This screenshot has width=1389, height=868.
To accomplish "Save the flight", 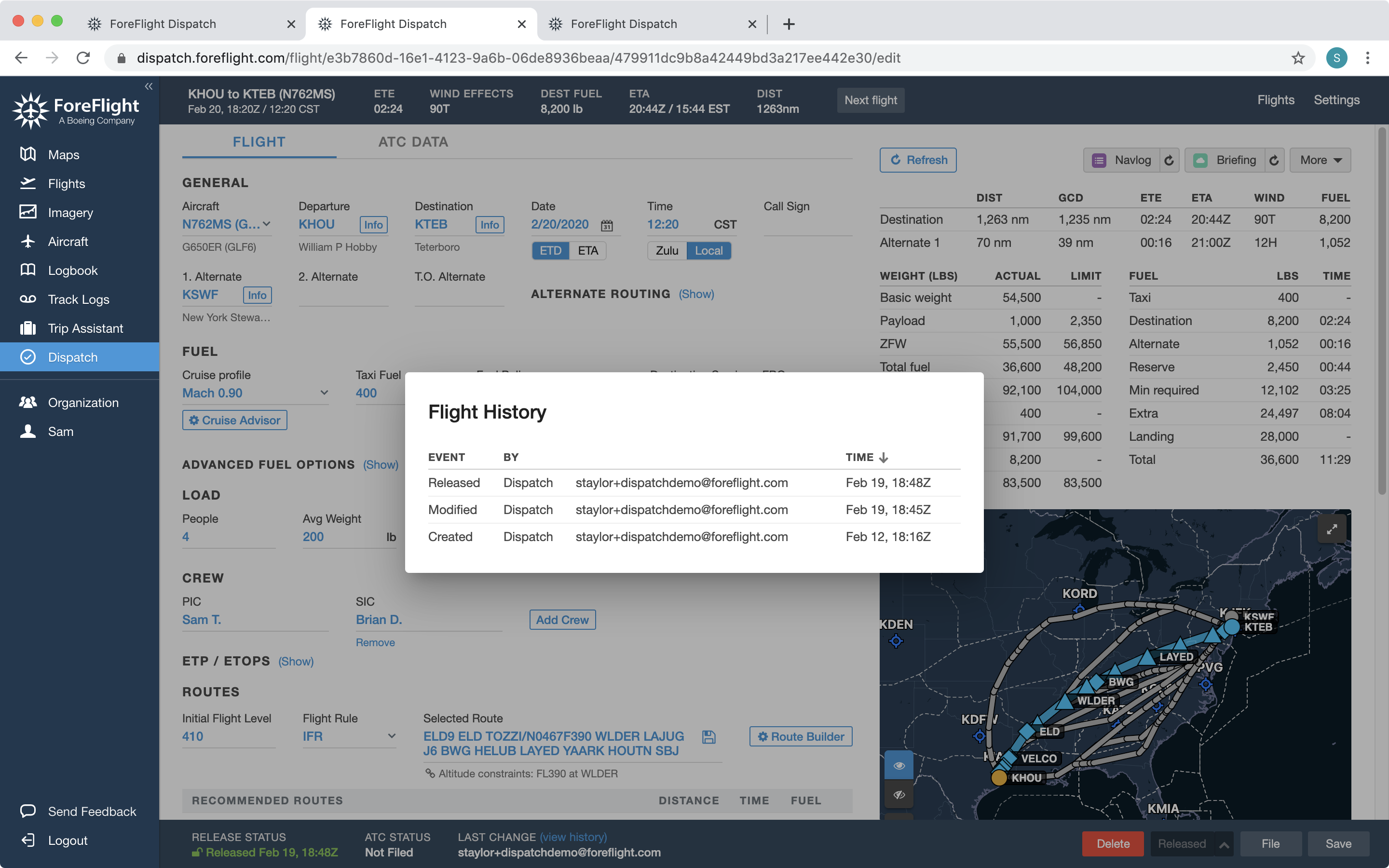I will [1338, 844].
